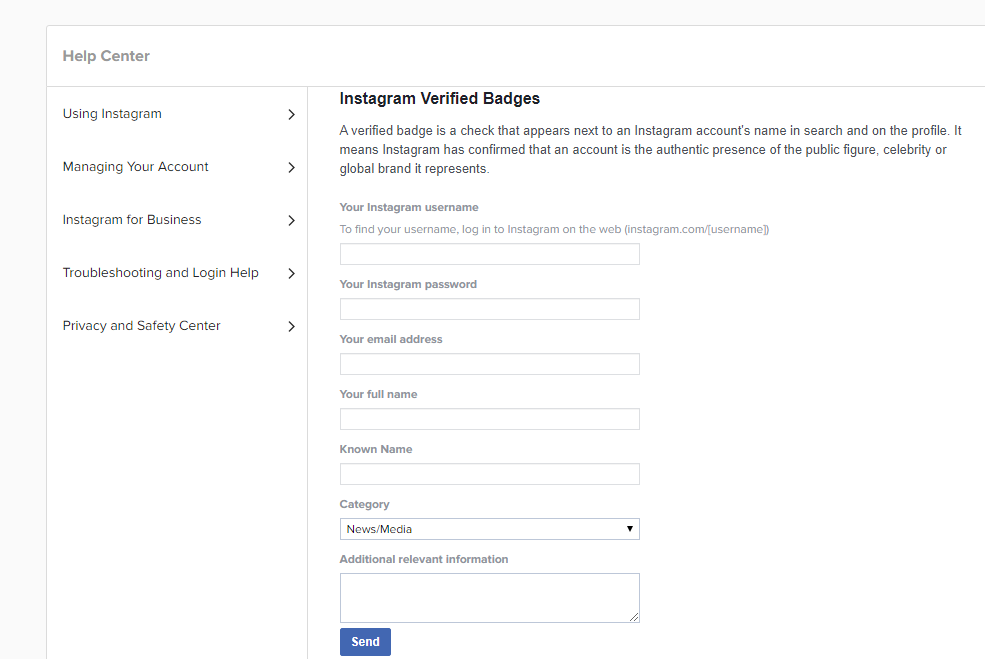Select the Instagram Verified Badges heading
985x659 pixels.
(x=440, y=99)
